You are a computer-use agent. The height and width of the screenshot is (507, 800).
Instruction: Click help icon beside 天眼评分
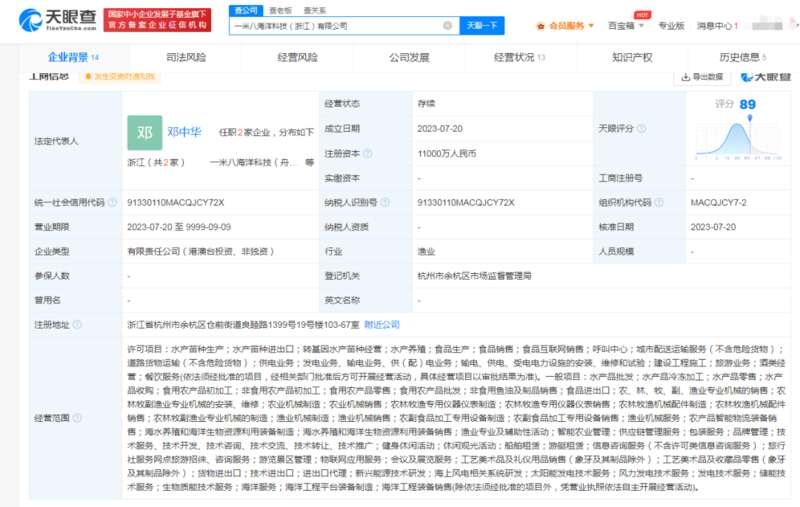(641, 129)
